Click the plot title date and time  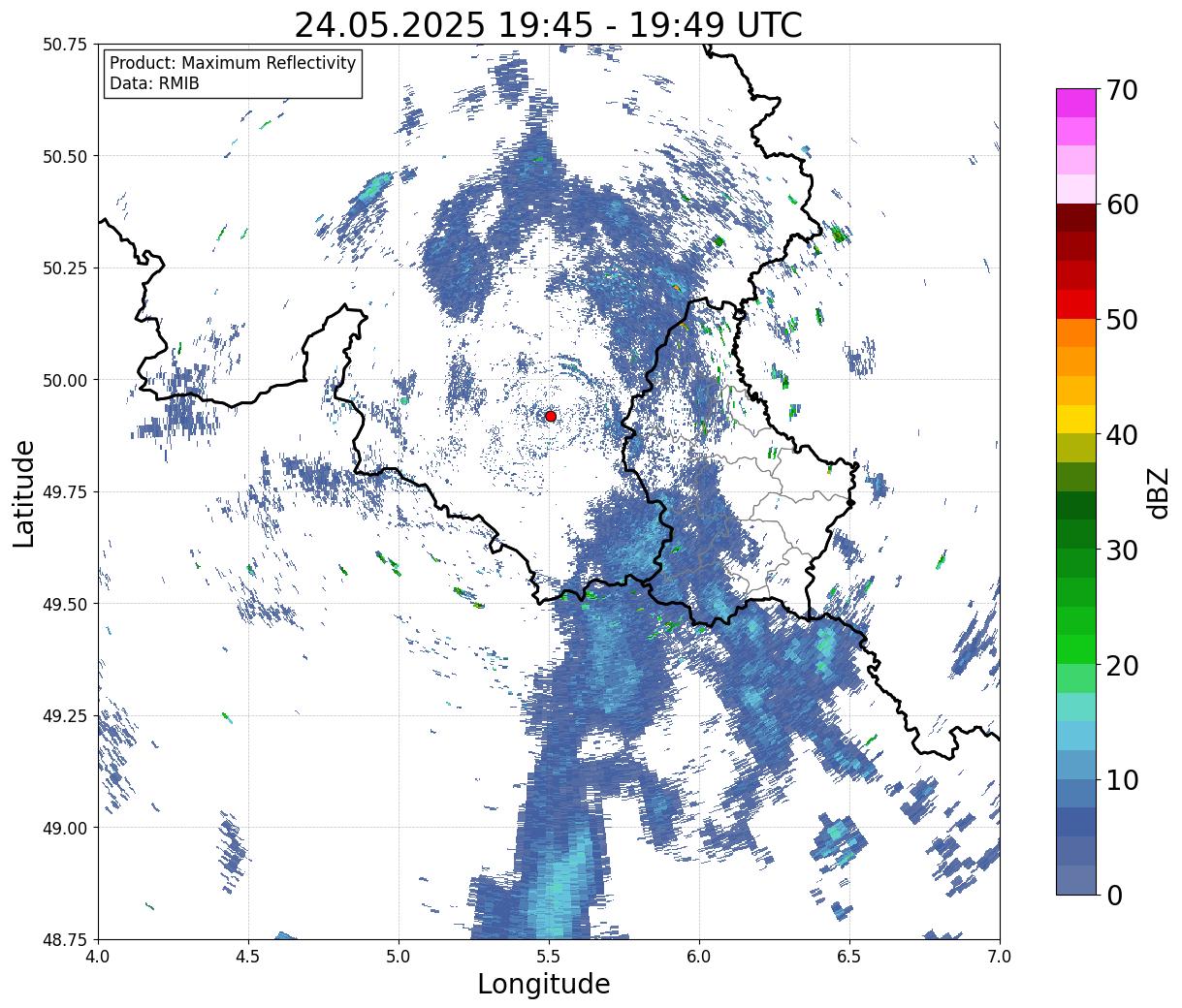click(548, 24)
